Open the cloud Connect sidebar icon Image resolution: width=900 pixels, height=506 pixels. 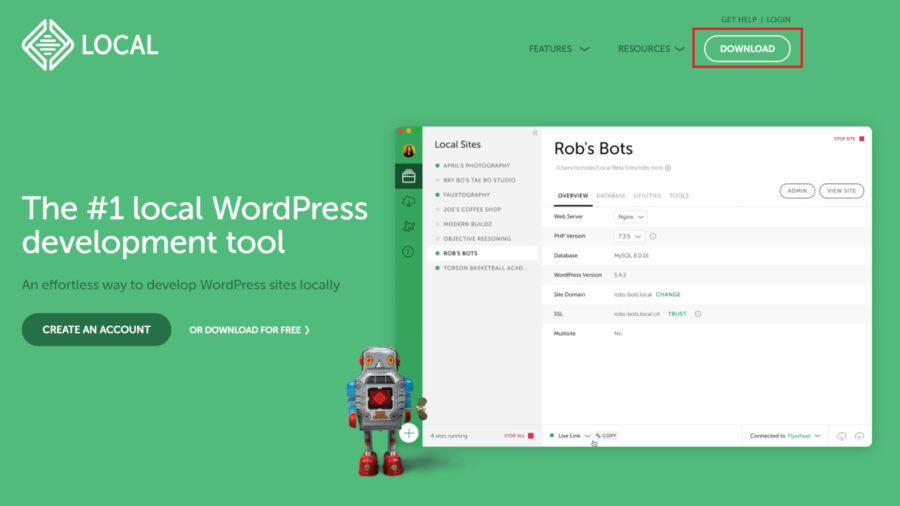point(409,201)
